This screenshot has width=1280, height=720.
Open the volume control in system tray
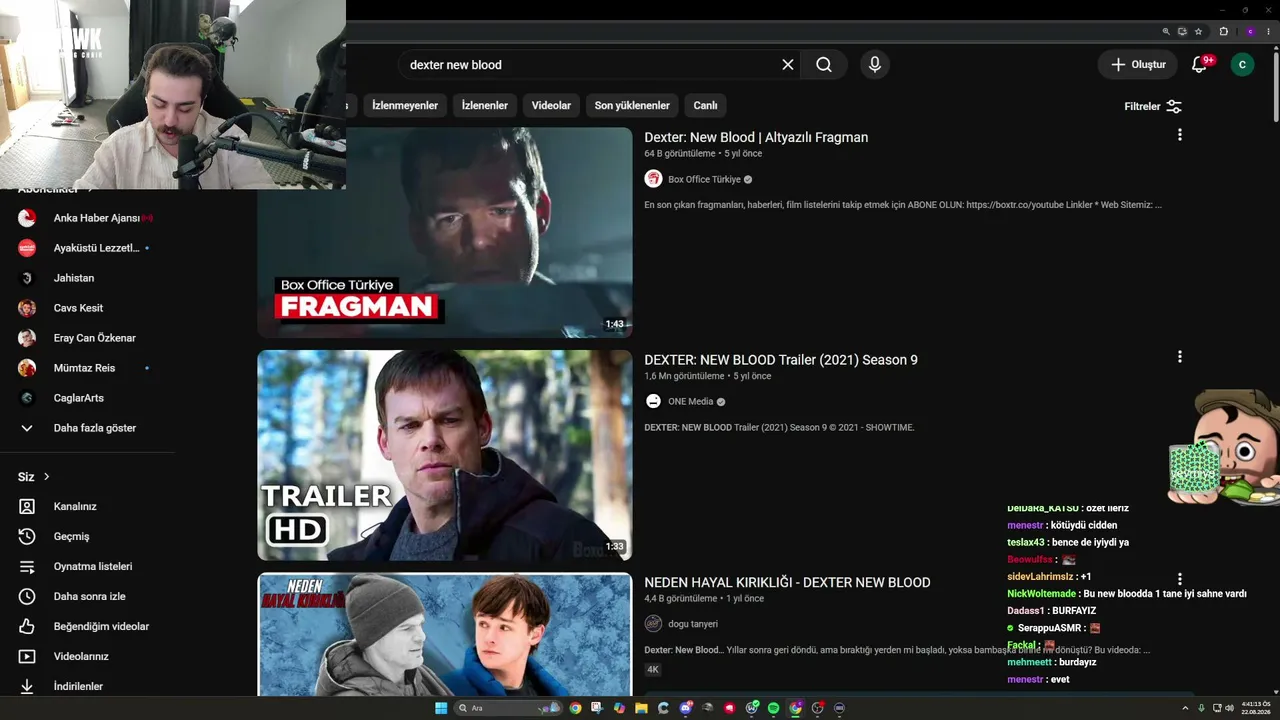[x=1228, y=708]
